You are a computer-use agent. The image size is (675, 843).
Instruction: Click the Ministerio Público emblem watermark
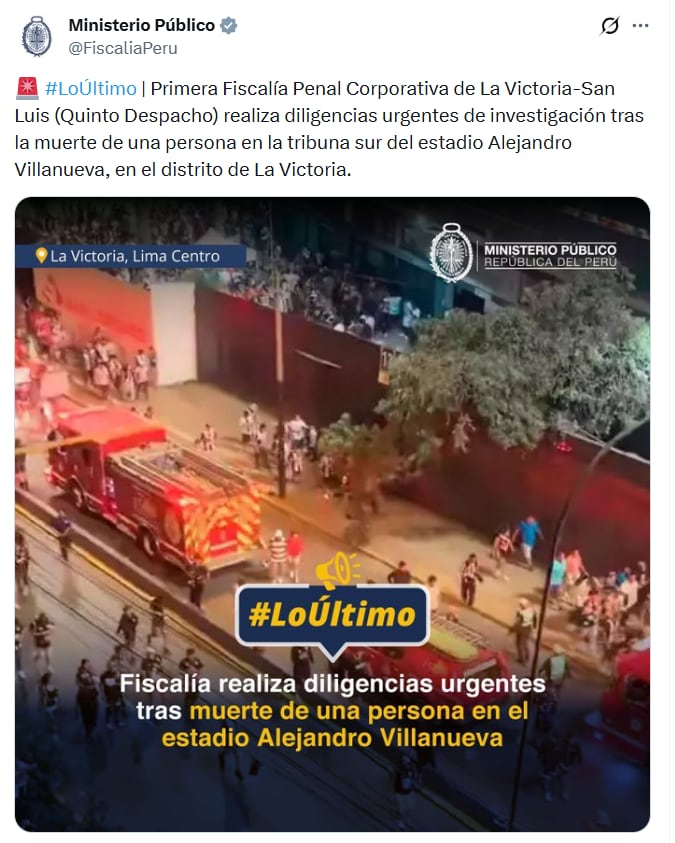(x=451, y=253)
